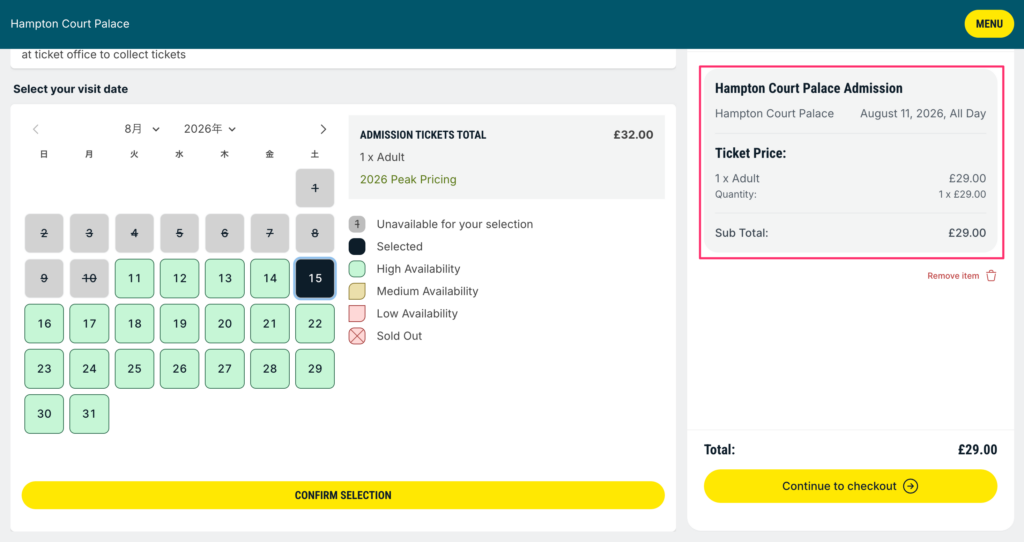Click unavailable date 1 on calendar
1024x542 pixels.
[315, 188]
